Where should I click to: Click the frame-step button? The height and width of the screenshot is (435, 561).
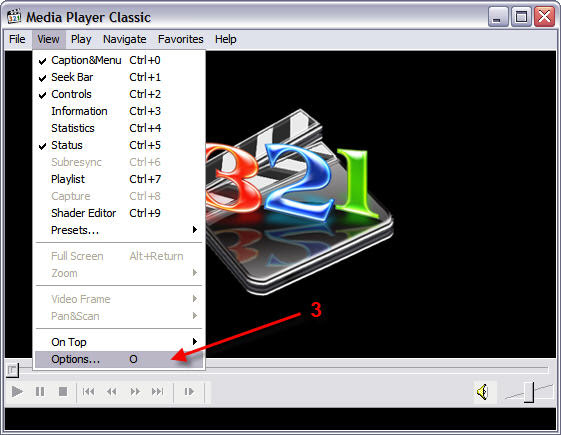click(x=189, y=392)
